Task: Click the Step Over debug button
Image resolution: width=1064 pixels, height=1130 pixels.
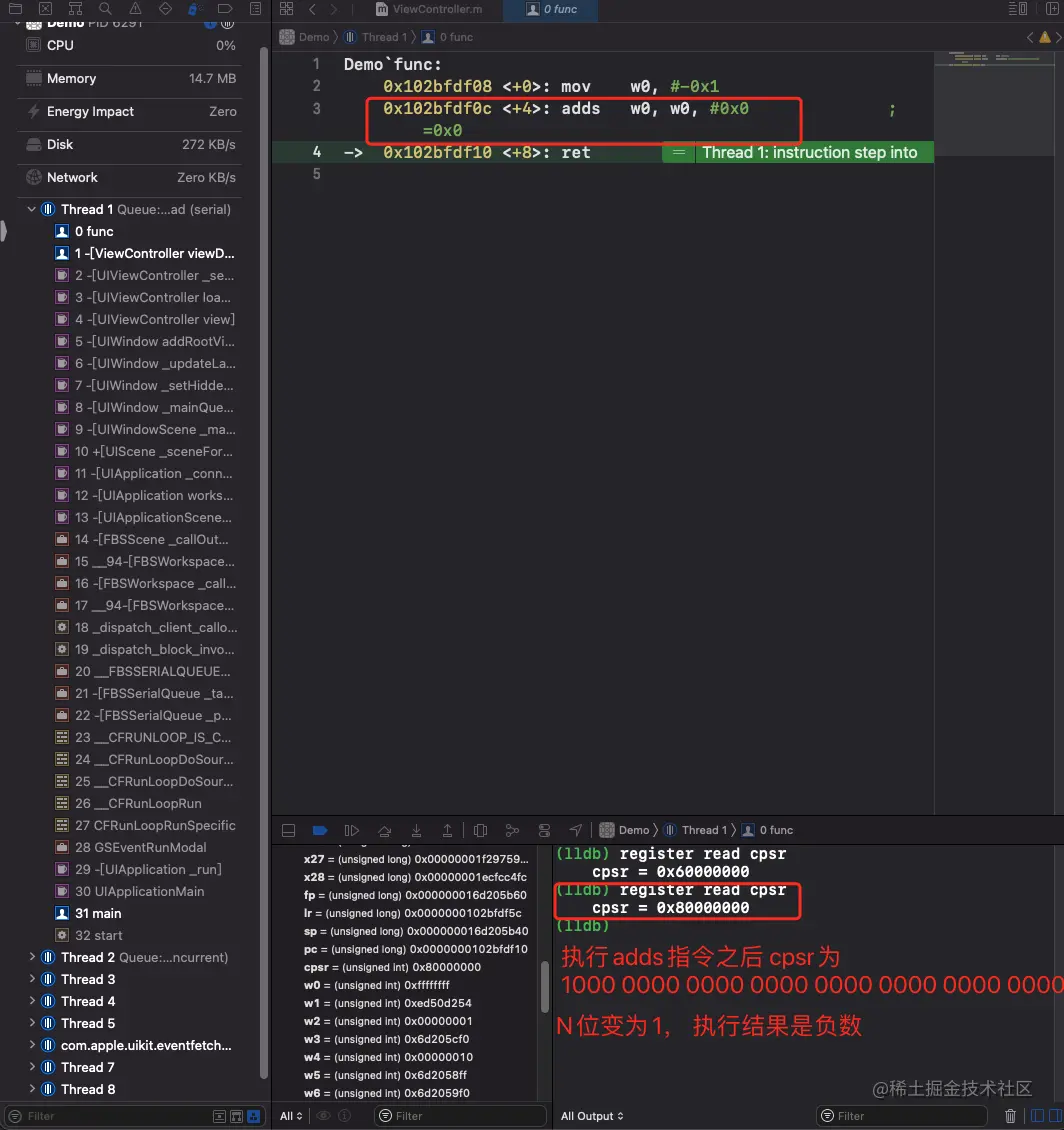Action: pos(384,830)
